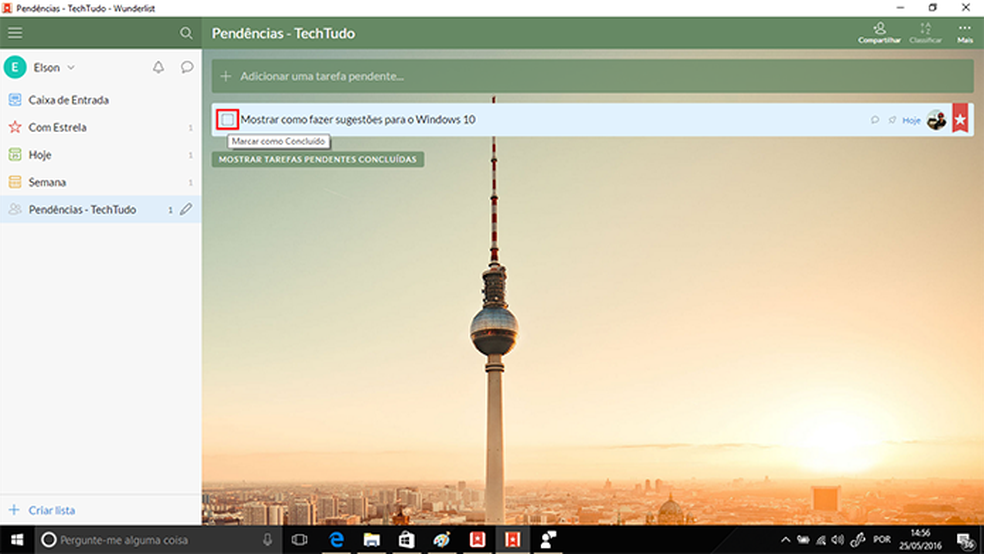The image size is (984, 554).
Task: Select the Semana smart list
Action: coord(100,183)
